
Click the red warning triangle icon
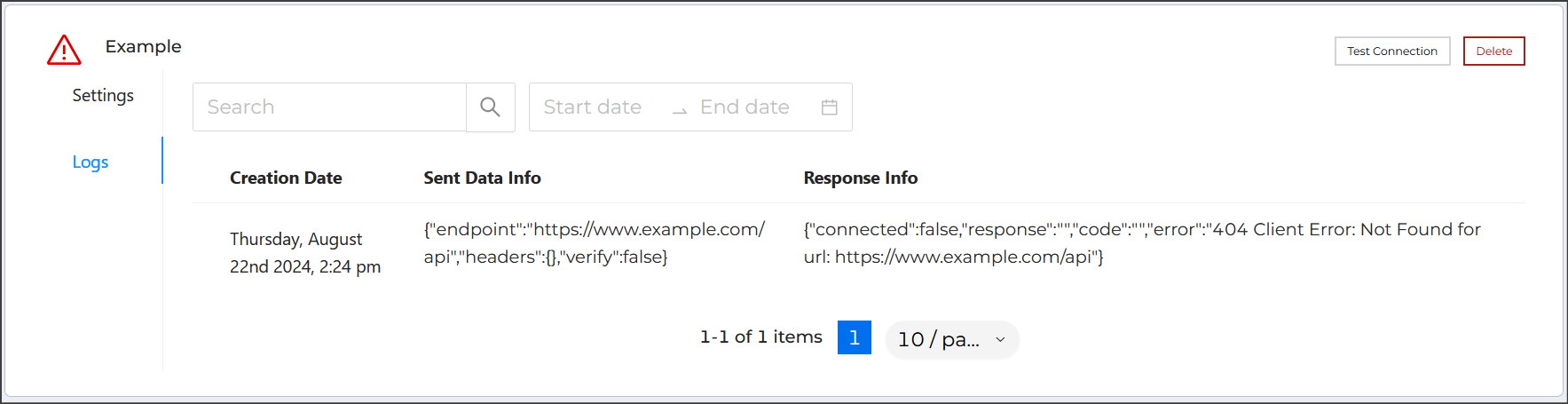[64, 50]
